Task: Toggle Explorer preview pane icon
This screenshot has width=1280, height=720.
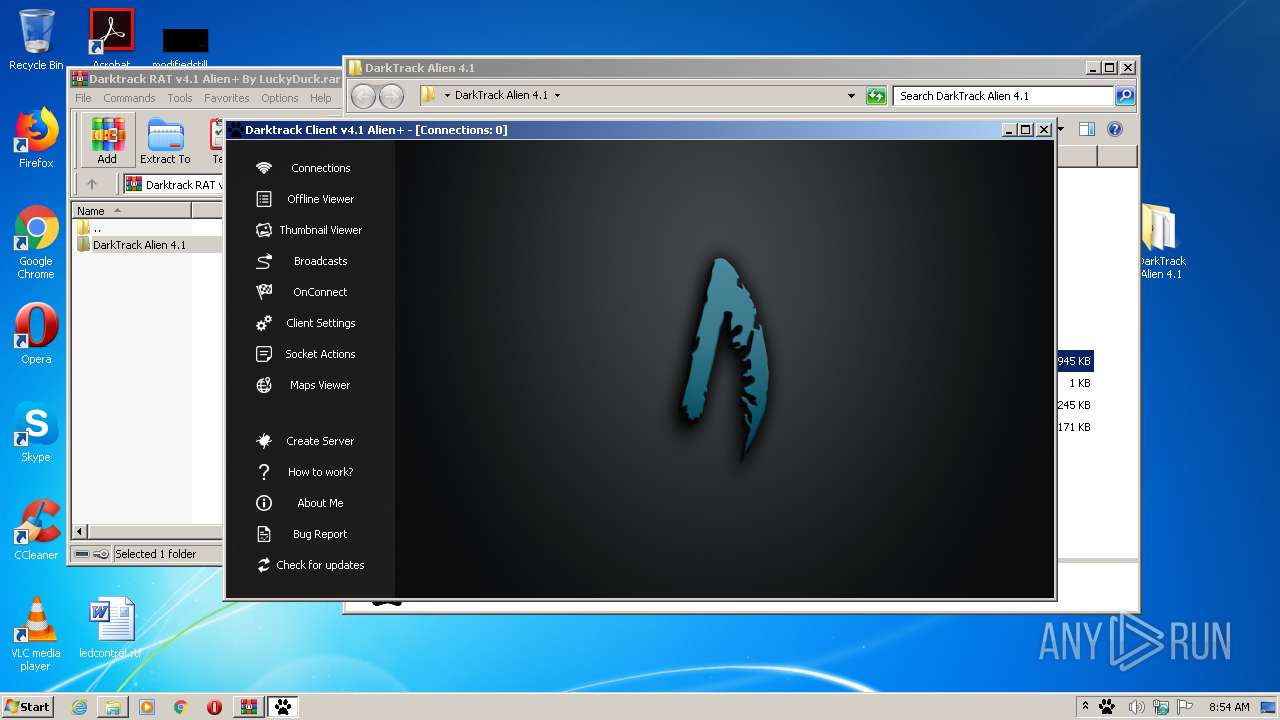Action: click(x=1087, y=129)
